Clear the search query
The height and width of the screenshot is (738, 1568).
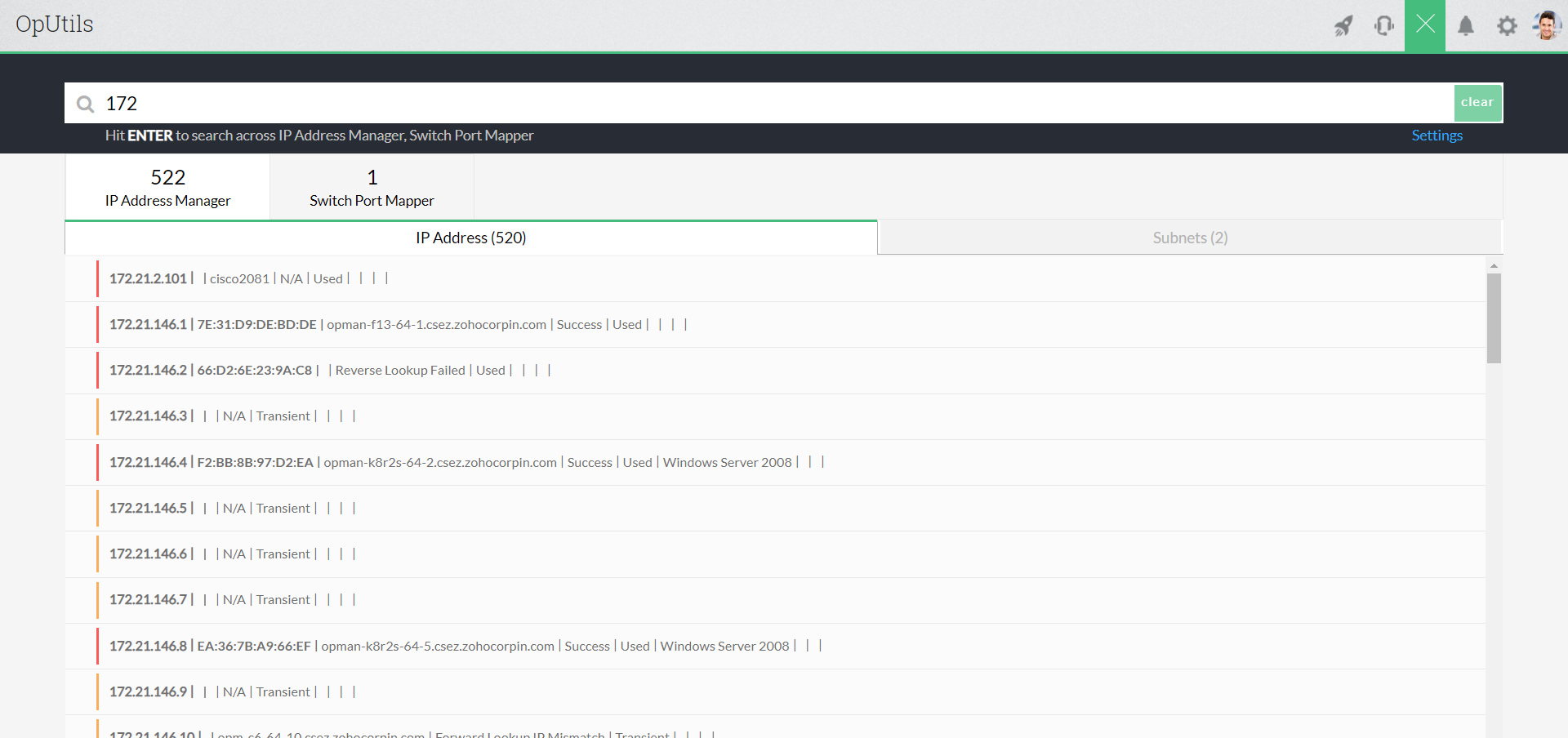click(1477, 103)
